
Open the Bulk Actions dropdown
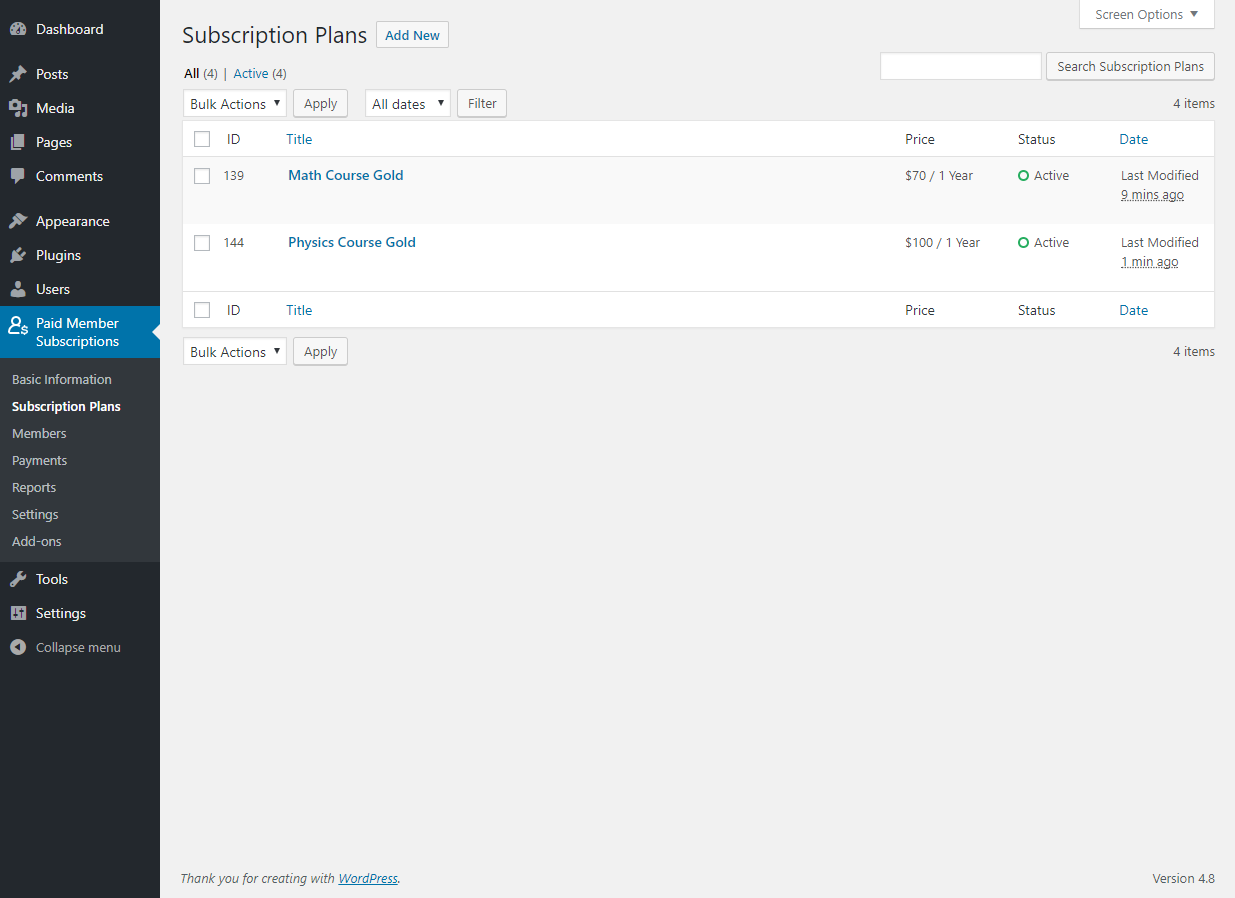234,103
